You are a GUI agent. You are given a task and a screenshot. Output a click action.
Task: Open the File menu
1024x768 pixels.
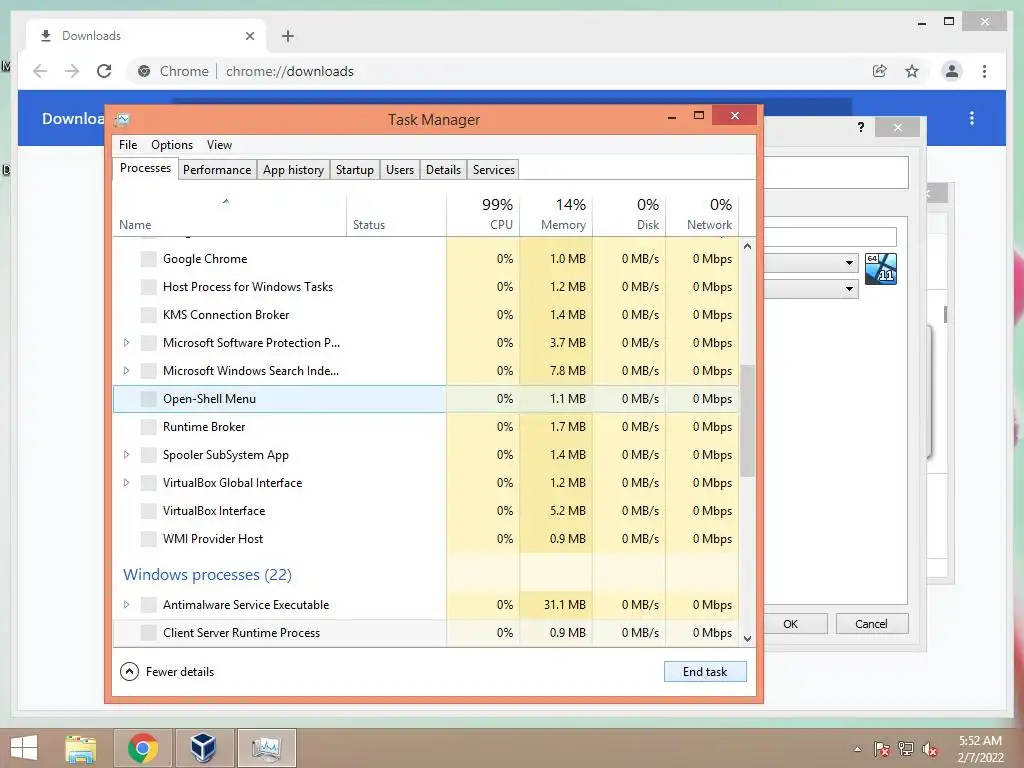pos(128,145)
